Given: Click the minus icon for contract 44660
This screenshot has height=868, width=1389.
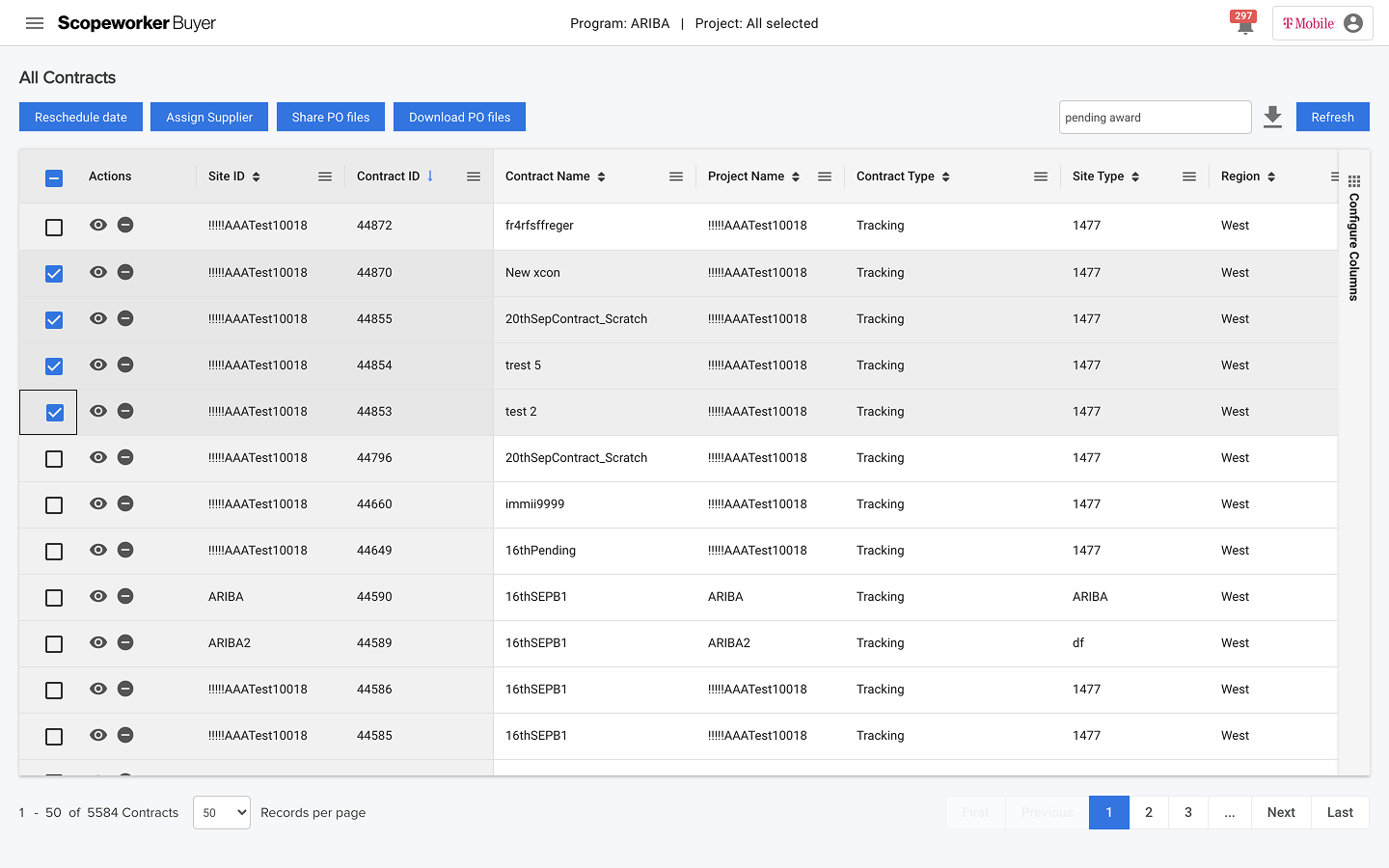Looking at the screenshot, I should click(x=125, y=503).
